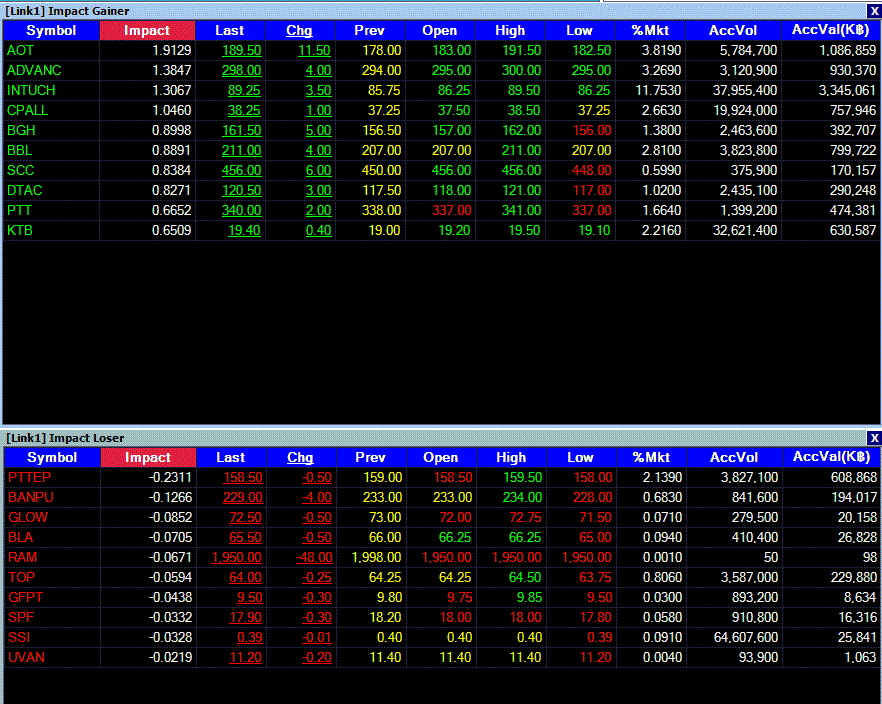Click INTUCH AccVal 3,345,061
This screenshot has width=882, height=704.
click(847, 90)
